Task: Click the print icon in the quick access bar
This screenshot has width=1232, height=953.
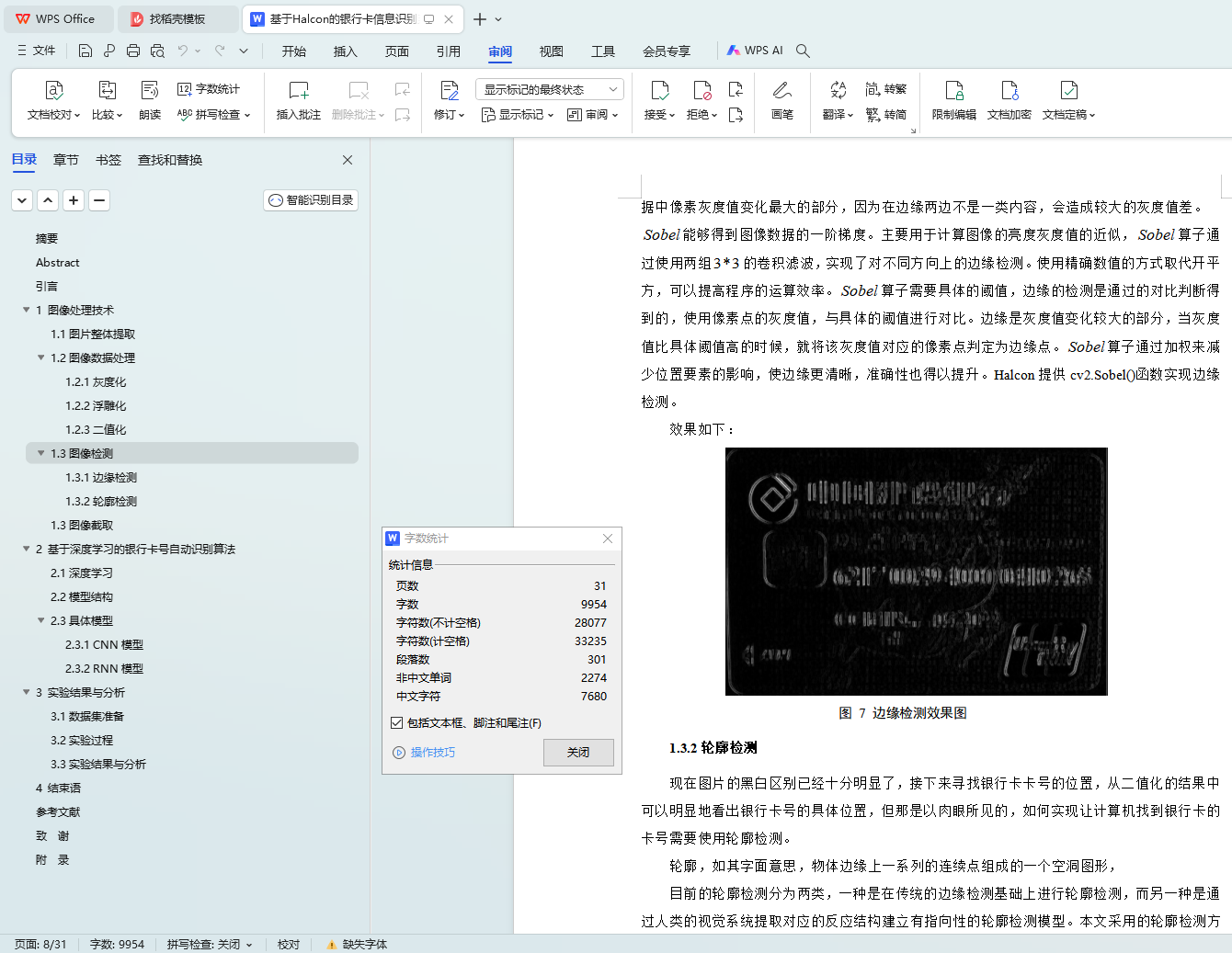Action: (x=133, y=51)
